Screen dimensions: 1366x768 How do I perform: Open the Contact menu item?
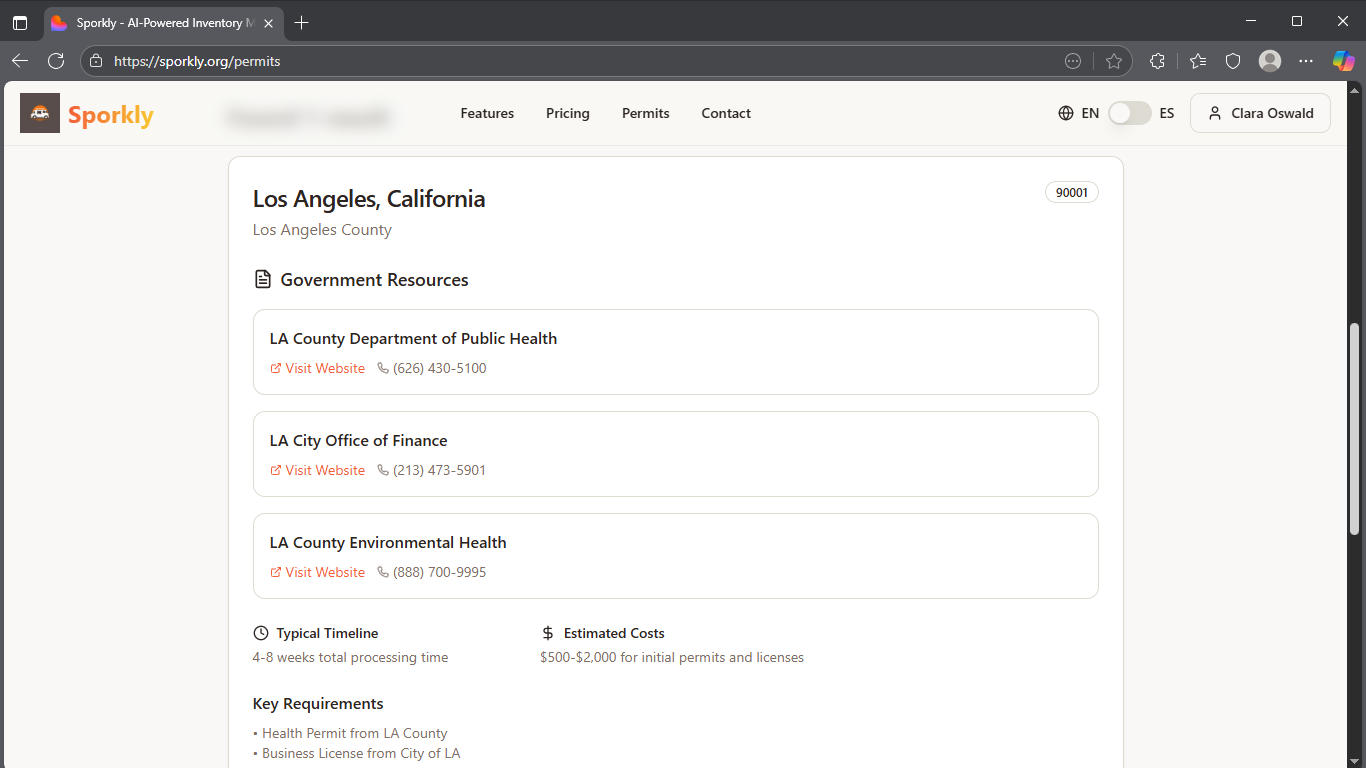pos(726,113)
